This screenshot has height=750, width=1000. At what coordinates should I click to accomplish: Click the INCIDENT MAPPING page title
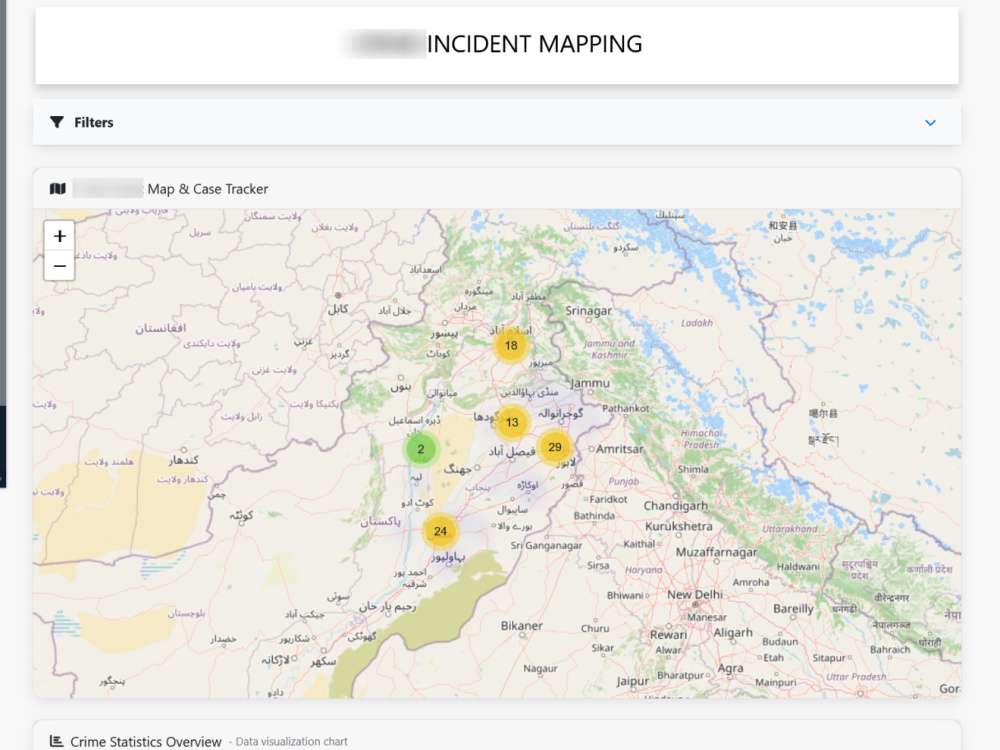(534, 44)
